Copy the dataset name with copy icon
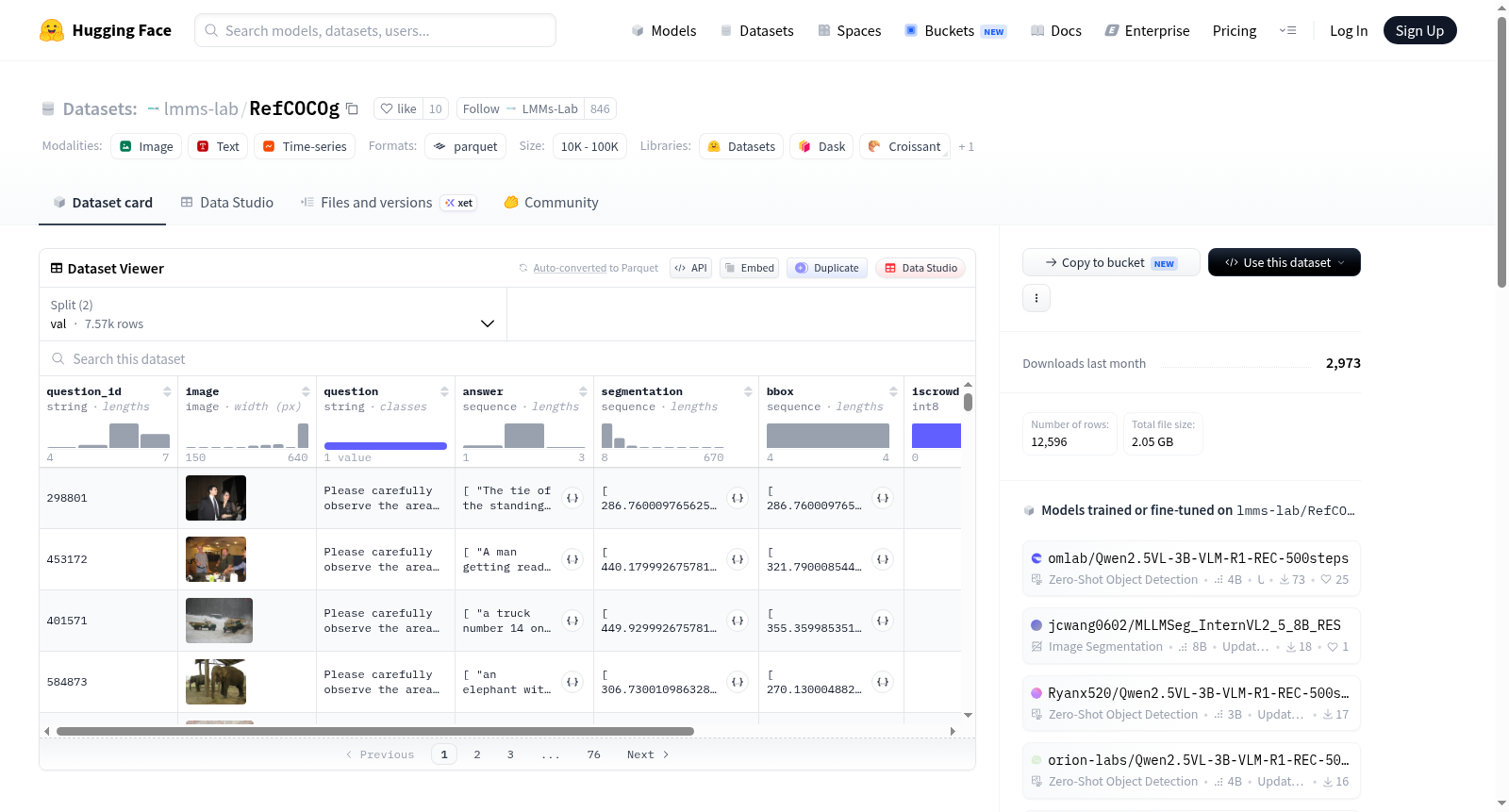This screenshot has height=812, width=1509. pyautogui.click(x=352, y=109)
